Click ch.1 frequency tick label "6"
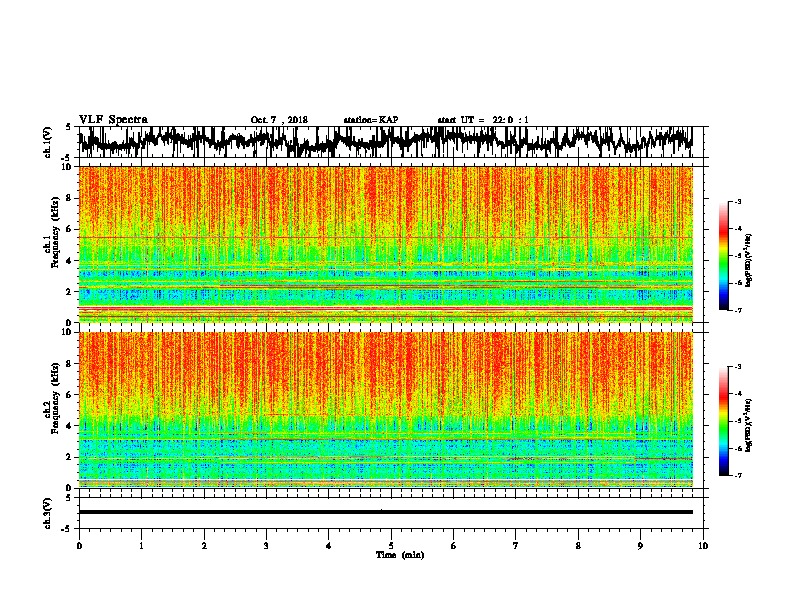This screenshot has height=612, width=792. coord(70,229)
